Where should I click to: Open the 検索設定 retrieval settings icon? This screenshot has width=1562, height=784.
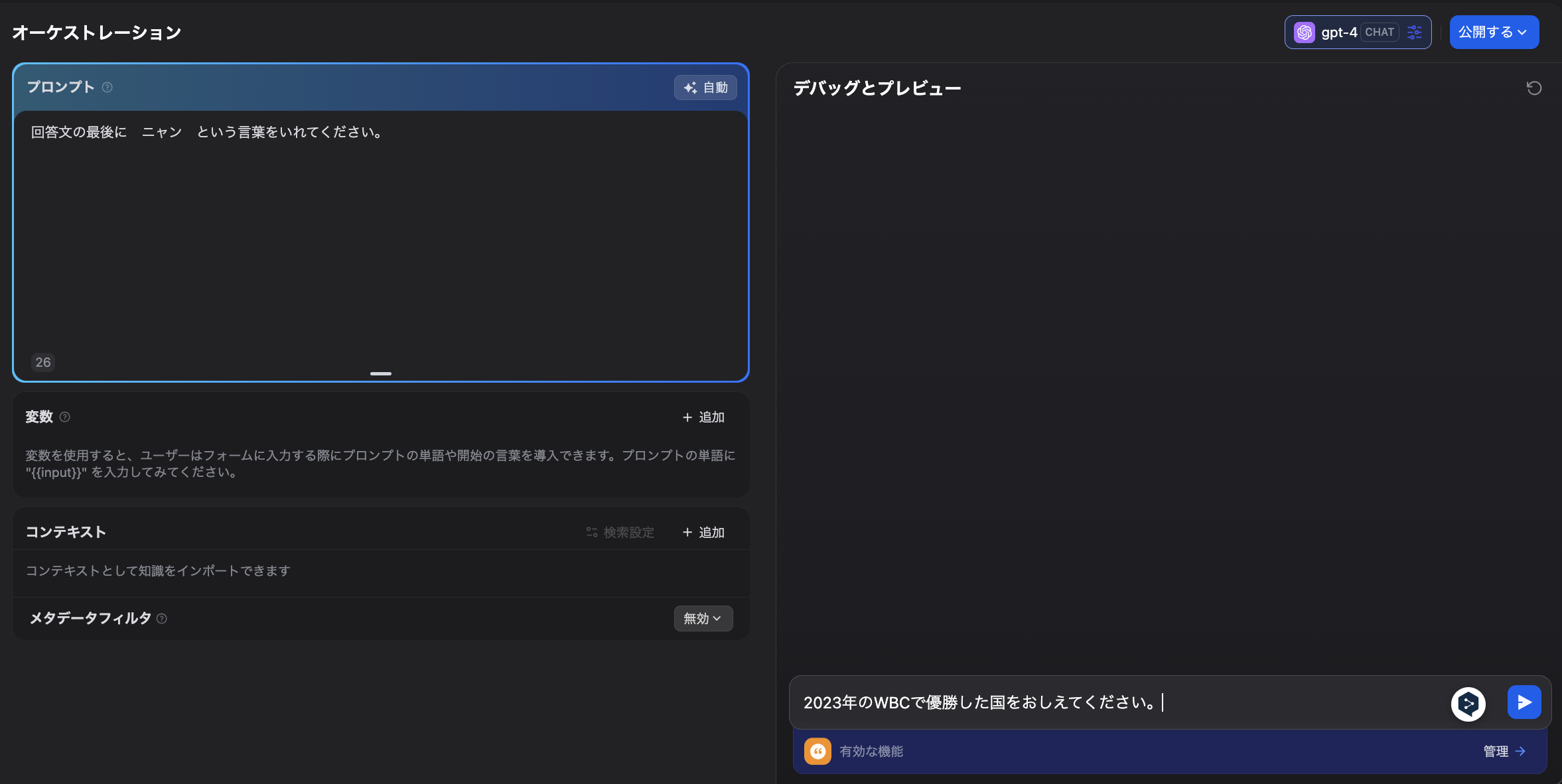[x=592, y=532]
